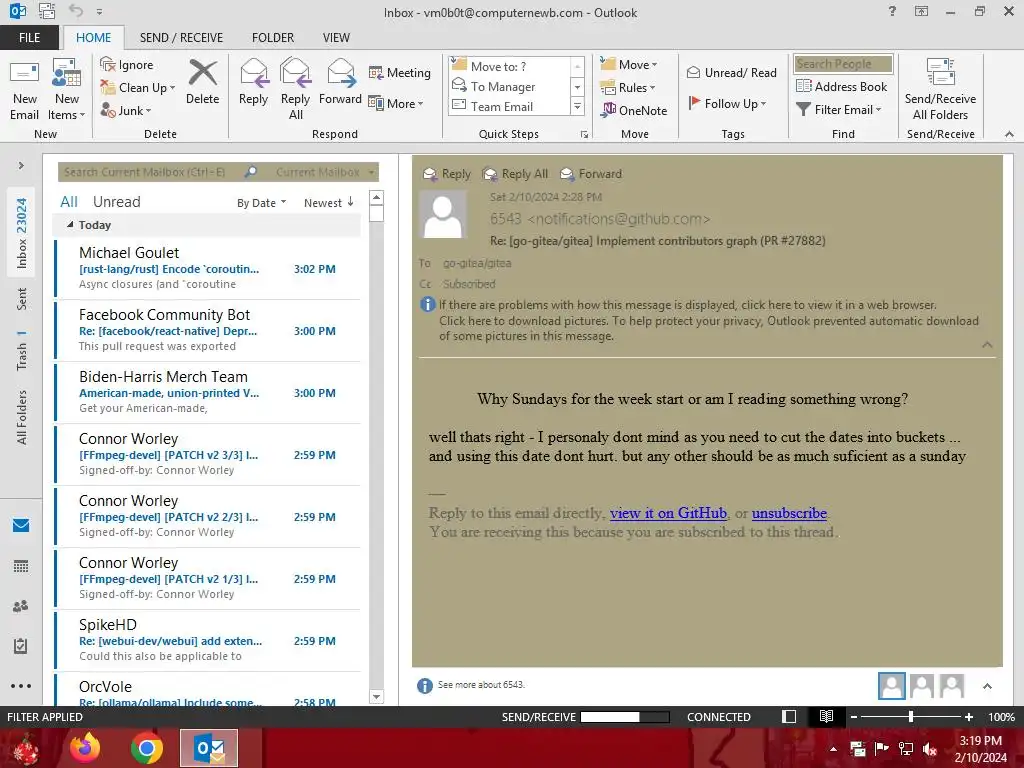Open the Current Mailbox scope dropdown
Image resolution: width=1024 pixels, height=768 pixels.
(324, 172)
